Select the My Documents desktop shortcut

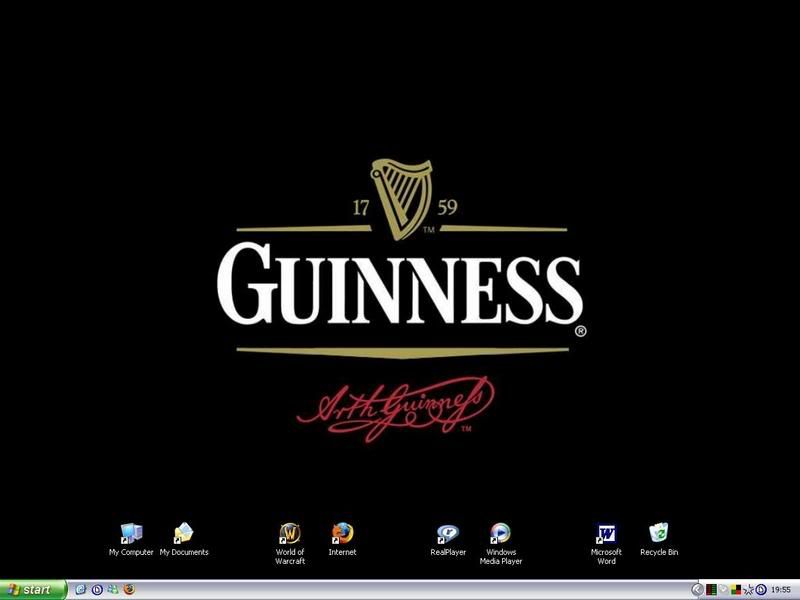coord(184,539)
